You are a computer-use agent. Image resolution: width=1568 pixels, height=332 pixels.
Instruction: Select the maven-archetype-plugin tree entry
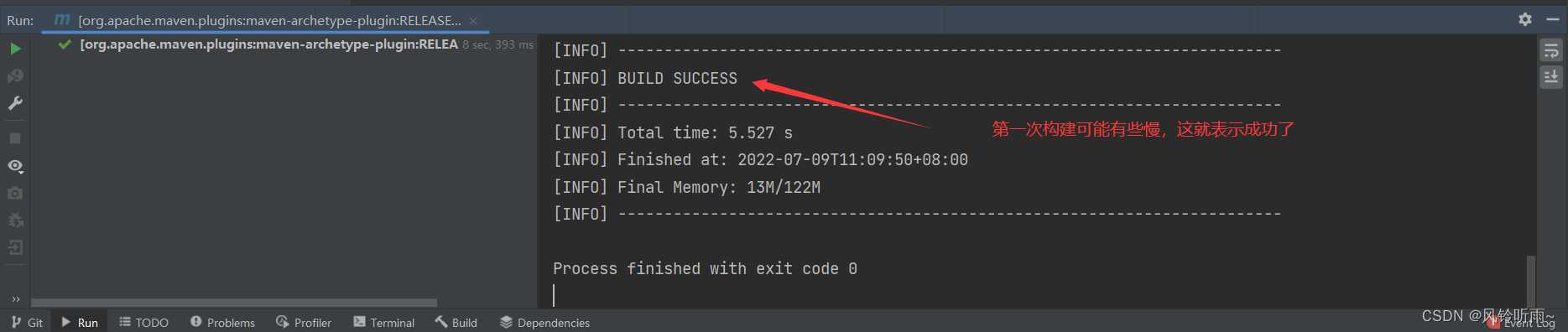click(x=268, y=44)
